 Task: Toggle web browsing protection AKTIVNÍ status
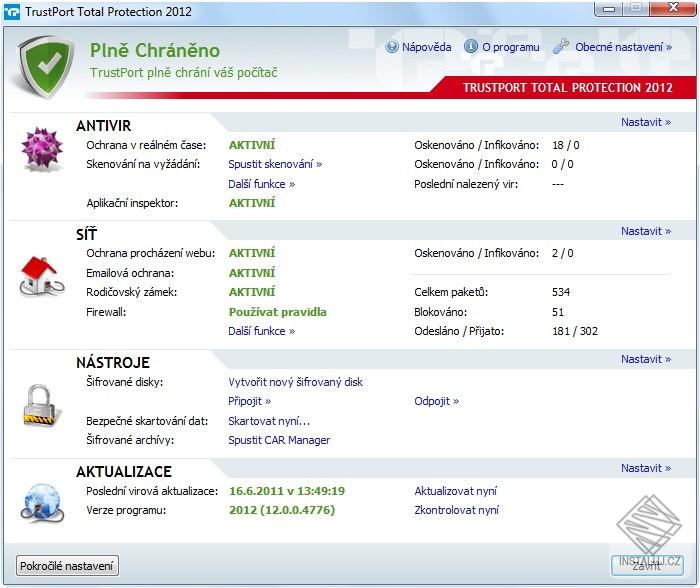tap(252, 253)
